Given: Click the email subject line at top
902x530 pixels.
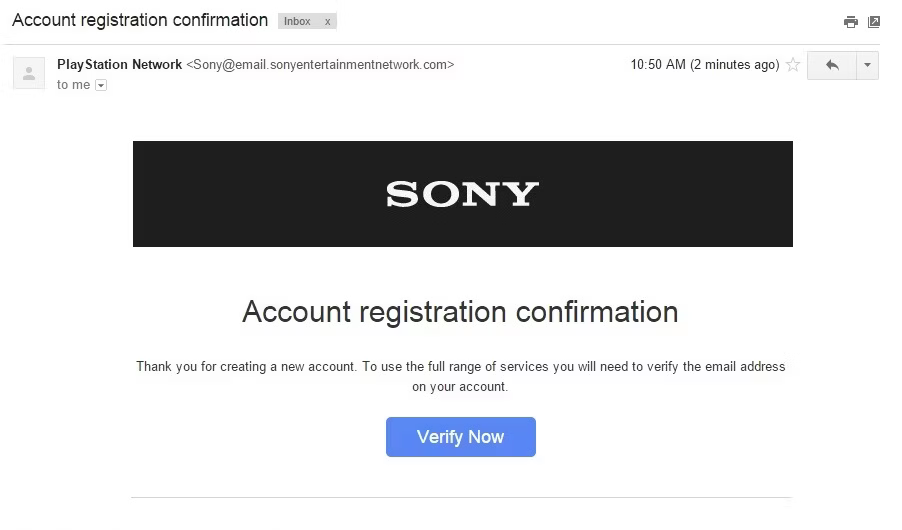Looking at the screenshot, I should pos(140,20).
